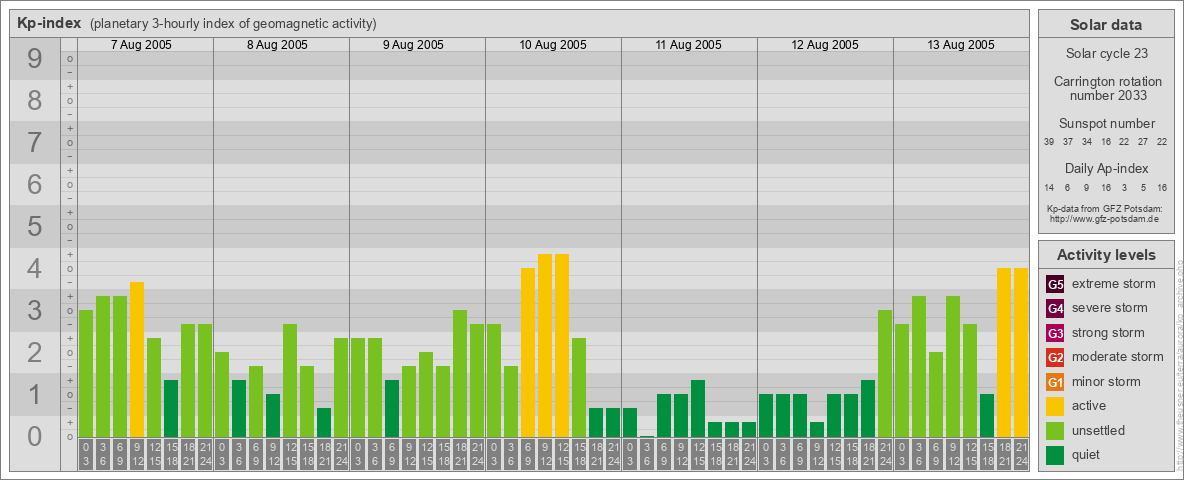Viewport: 1184px width, 480px height.
Task: Click the large 0 on Kp axis
Action: click(x=34, y=436)
